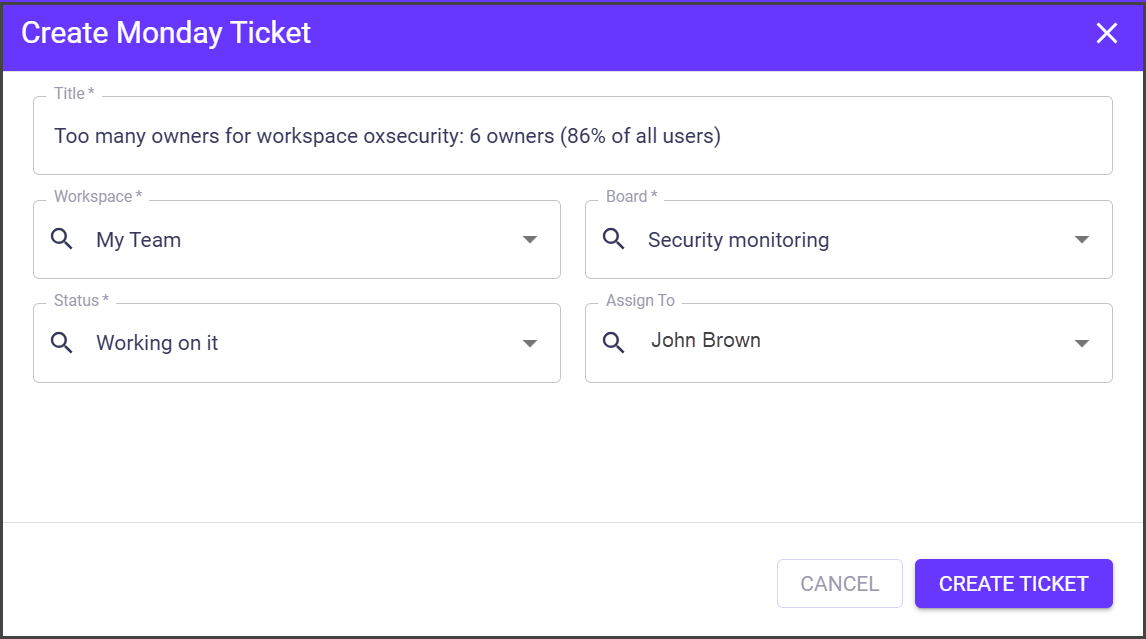
Task: Click the magnifier icon in Assign To field
Action: tap(614, 343)
